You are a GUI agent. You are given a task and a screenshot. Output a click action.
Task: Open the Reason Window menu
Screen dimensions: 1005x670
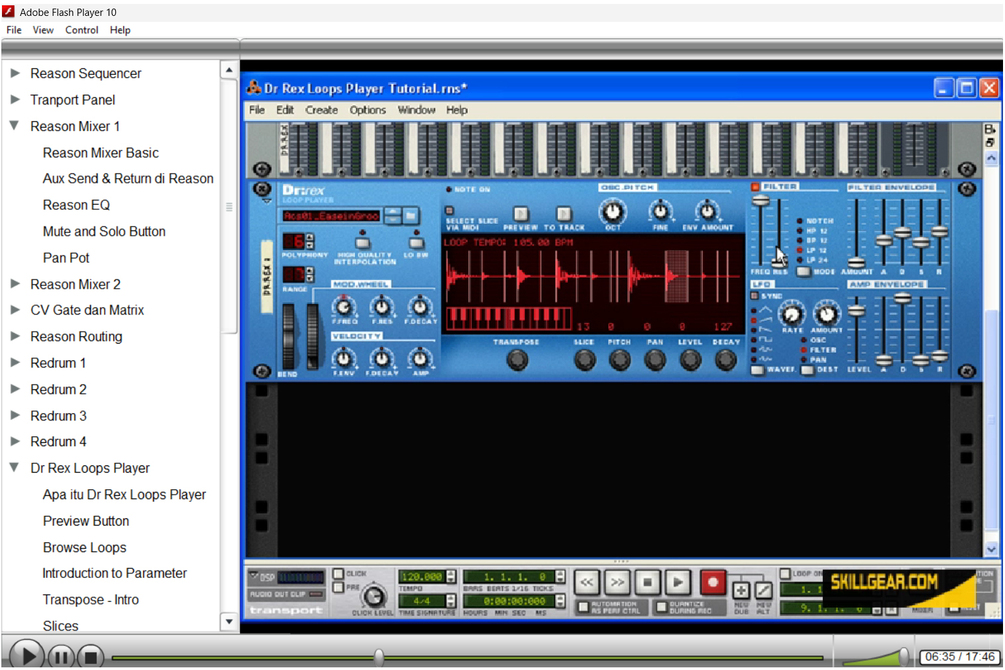tap(416, 110)
